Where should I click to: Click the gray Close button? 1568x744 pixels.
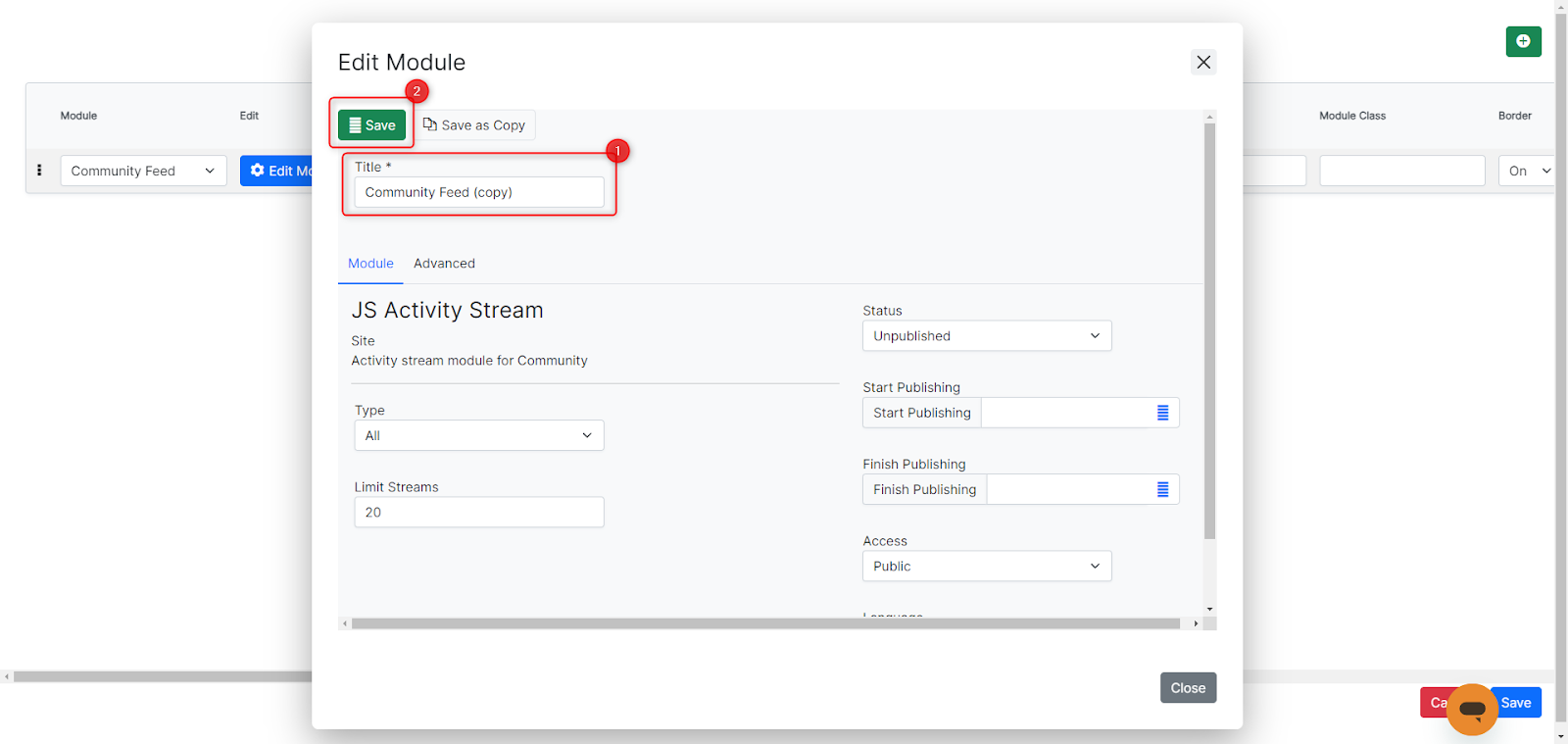pos(1188,688)
